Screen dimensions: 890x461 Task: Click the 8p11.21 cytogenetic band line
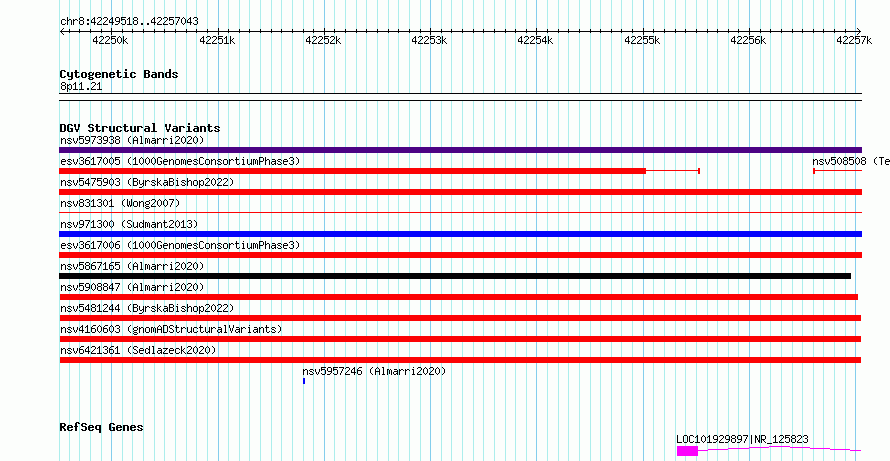tap(460, 97)
